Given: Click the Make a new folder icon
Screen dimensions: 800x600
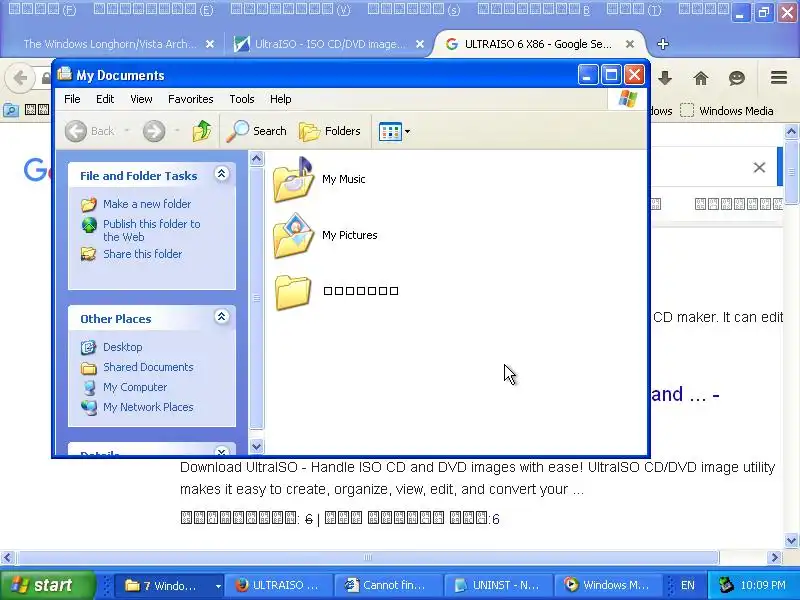Looking at the screenshot, I should pyautogui.click(x=89, y=205).
